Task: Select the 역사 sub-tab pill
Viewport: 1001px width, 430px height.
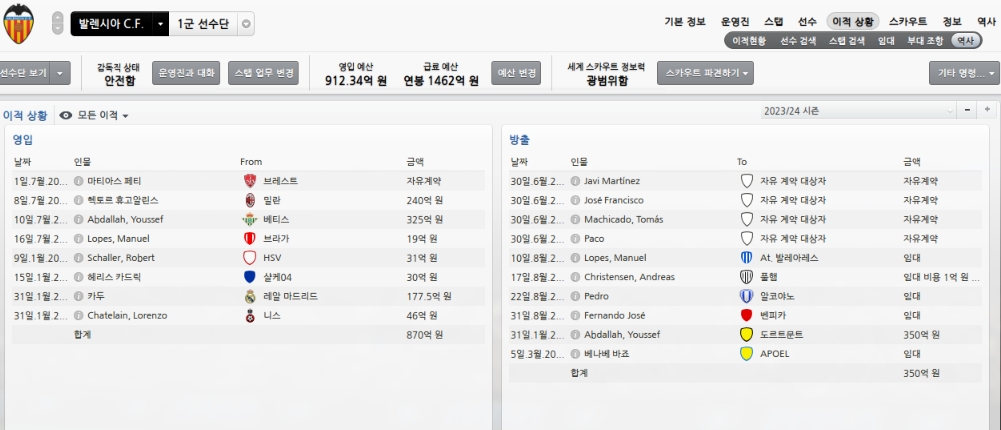Action: click(x=964, y=41)
